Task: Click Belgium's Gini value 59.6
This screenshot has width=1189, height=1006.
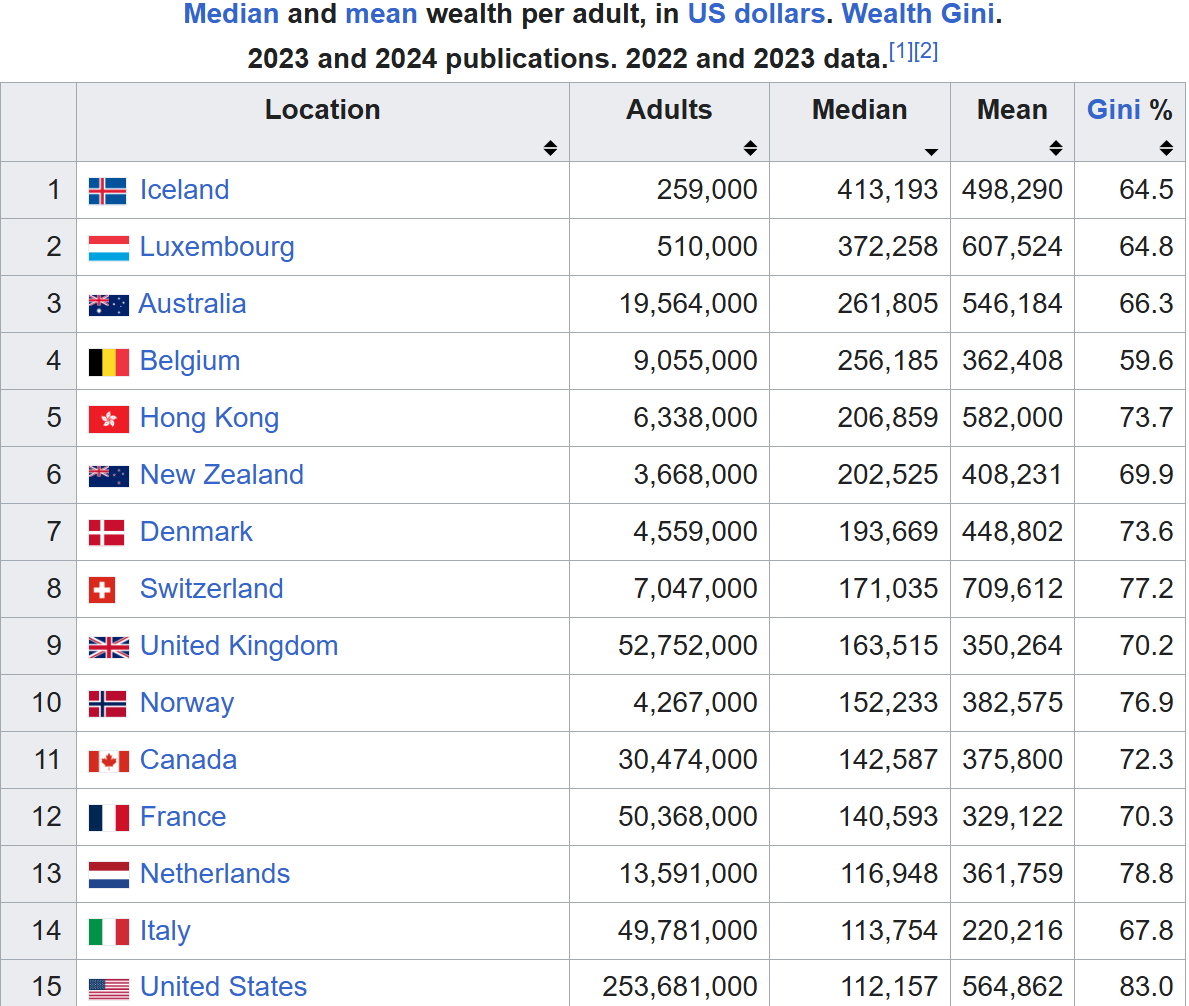Action: tap(1147, 361)
